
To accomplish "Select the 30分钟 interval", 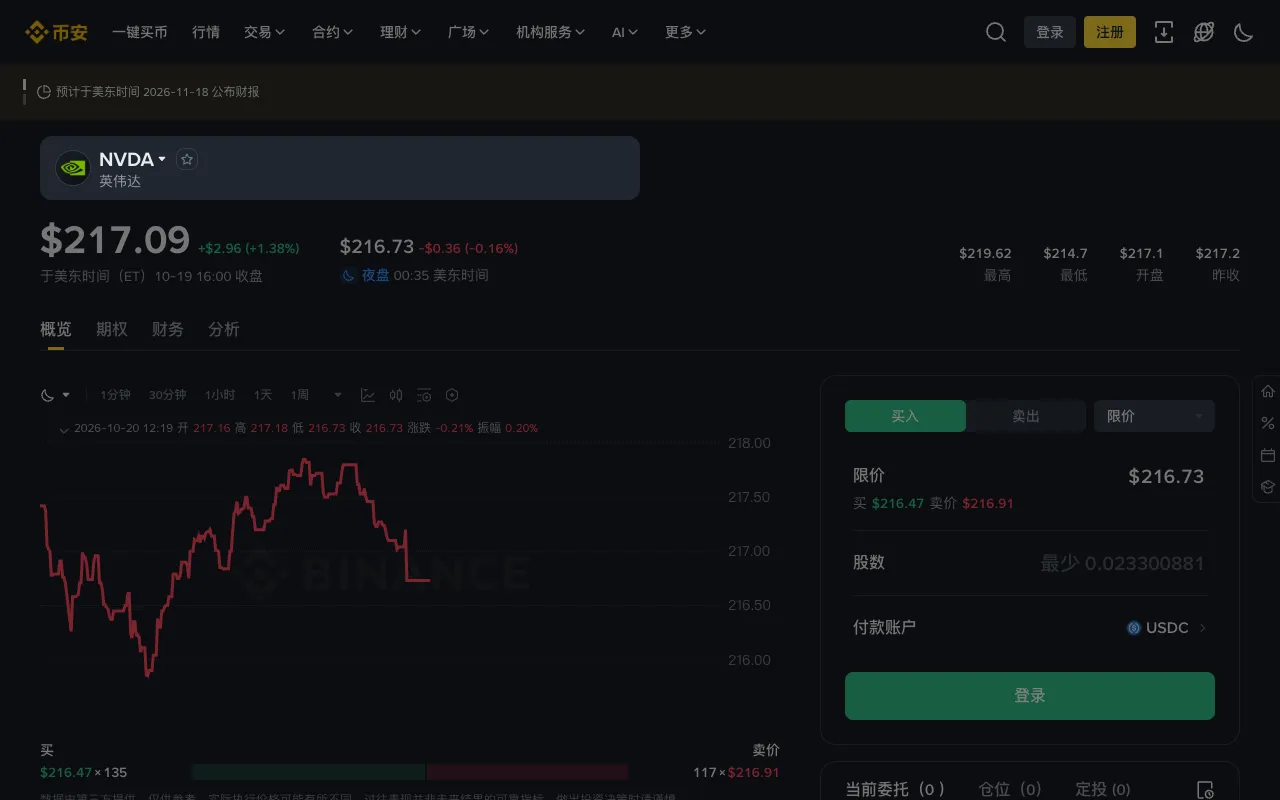I will tap(168, 395).
